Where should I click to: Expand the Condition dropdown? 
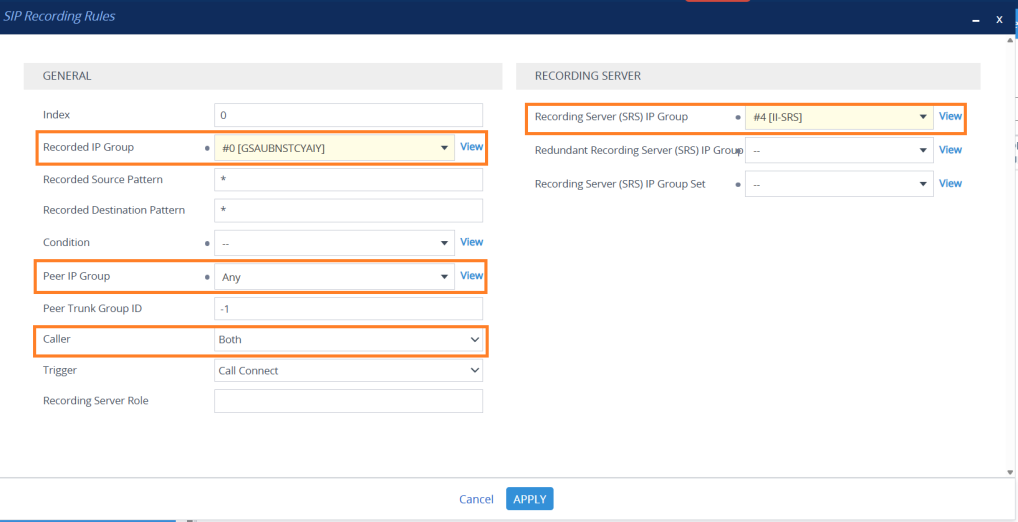pyautogui.click(x=334, y=243)
